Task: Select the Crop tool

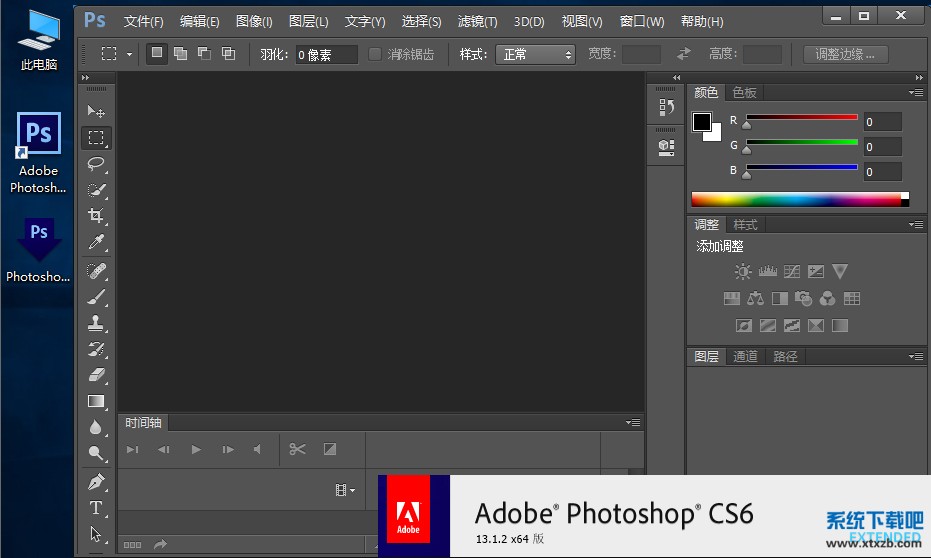Action: tap(96, 215)
